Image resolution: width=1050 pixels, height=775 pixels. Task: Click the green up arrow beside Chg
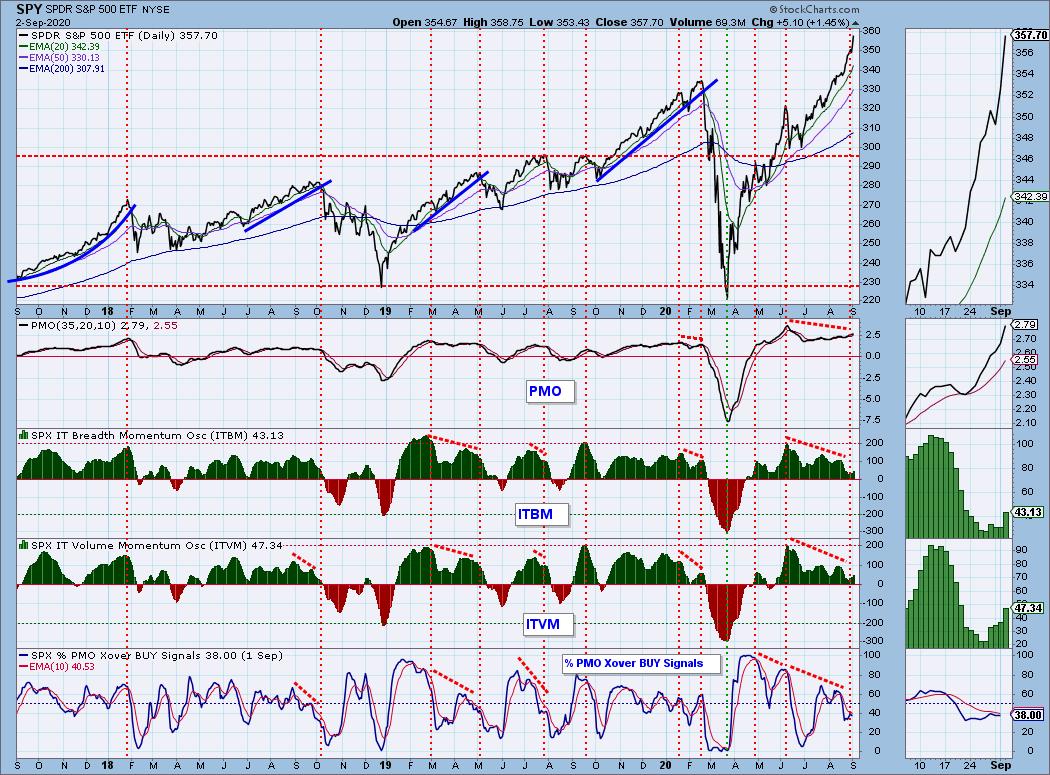tap(854, 22)
